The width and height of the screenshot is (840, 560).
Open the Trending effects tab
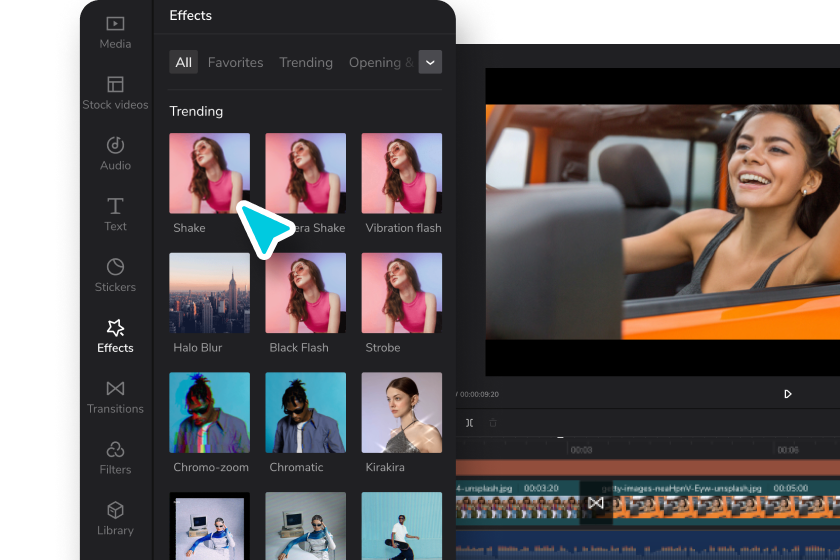point(305,62)
